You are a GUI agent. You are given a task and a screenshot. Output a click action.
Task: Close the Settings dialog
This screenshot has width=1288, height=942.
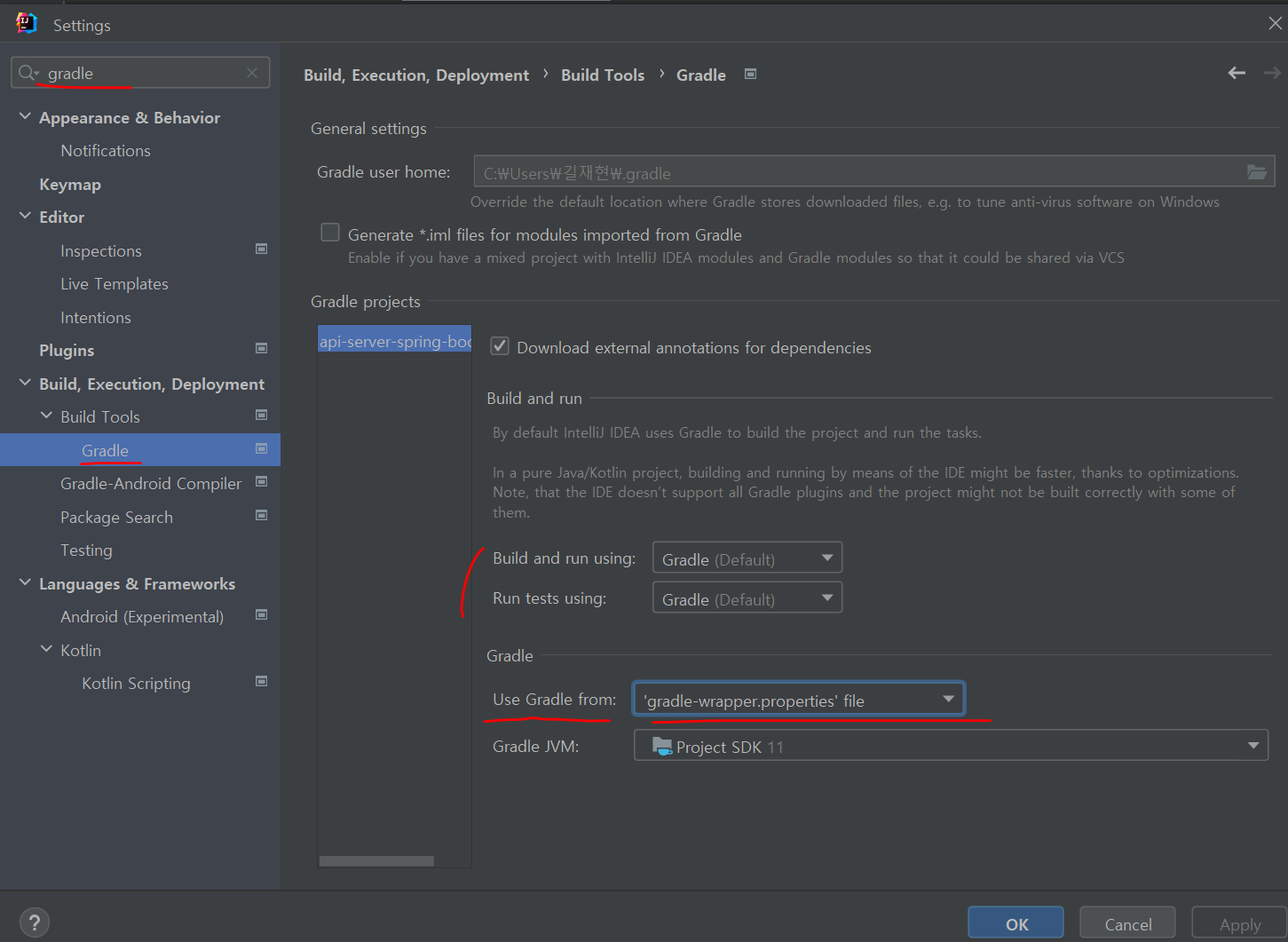[x=1275, y=24]
